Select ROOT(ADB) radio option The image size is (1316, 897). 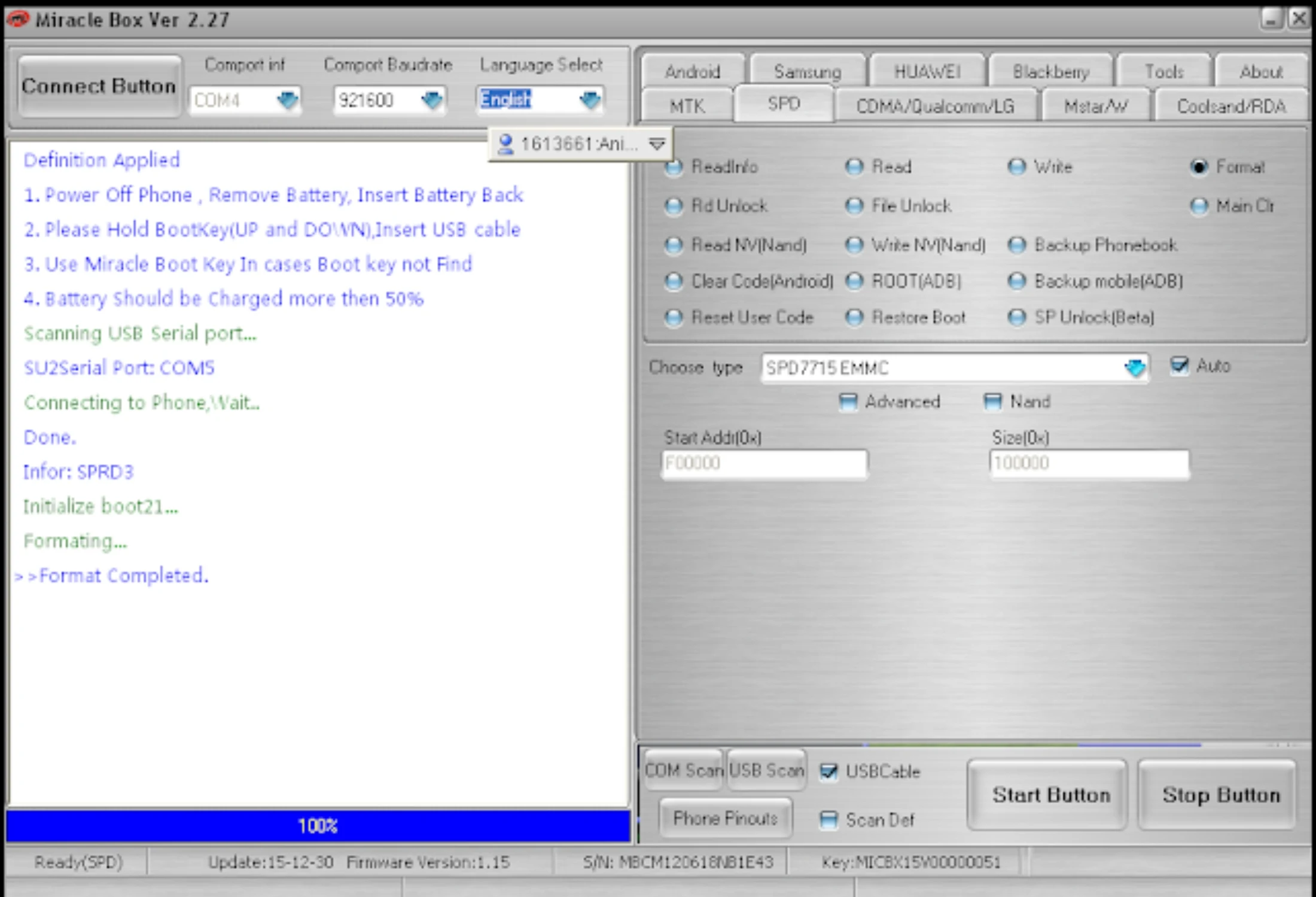854,281
